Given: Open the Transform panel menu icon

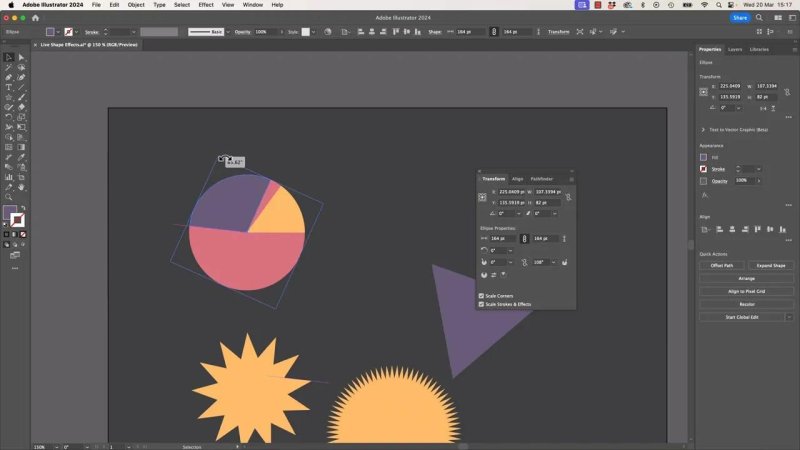Looking at the screenshot, I should coord(571,179).
